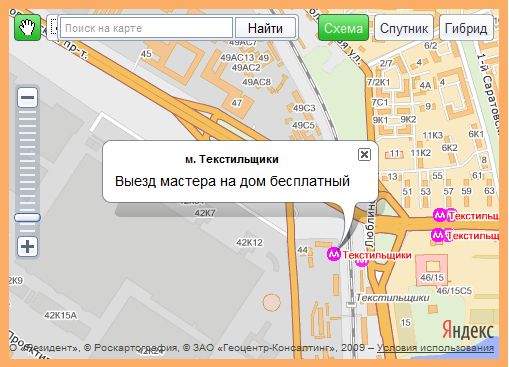Click the balloon title м. Текстильщики
Viewport: 509px width, 367px height.
pyautogui.click(x=232, y=159)
